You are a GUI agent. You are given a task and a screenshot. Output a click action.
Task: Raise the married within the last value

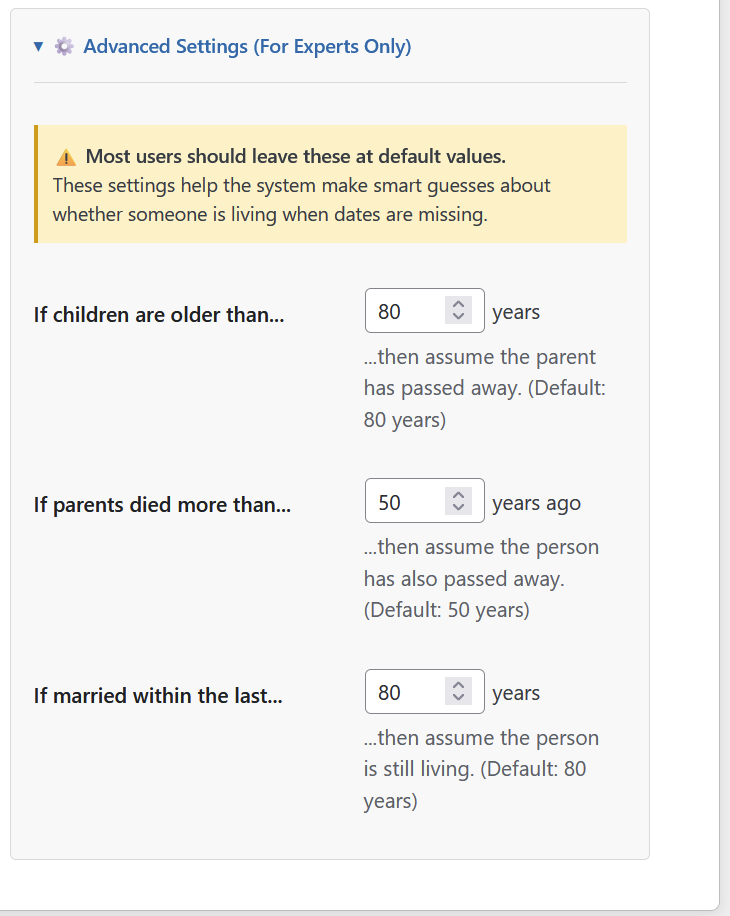pyautogui.click(x=458, y=686)
